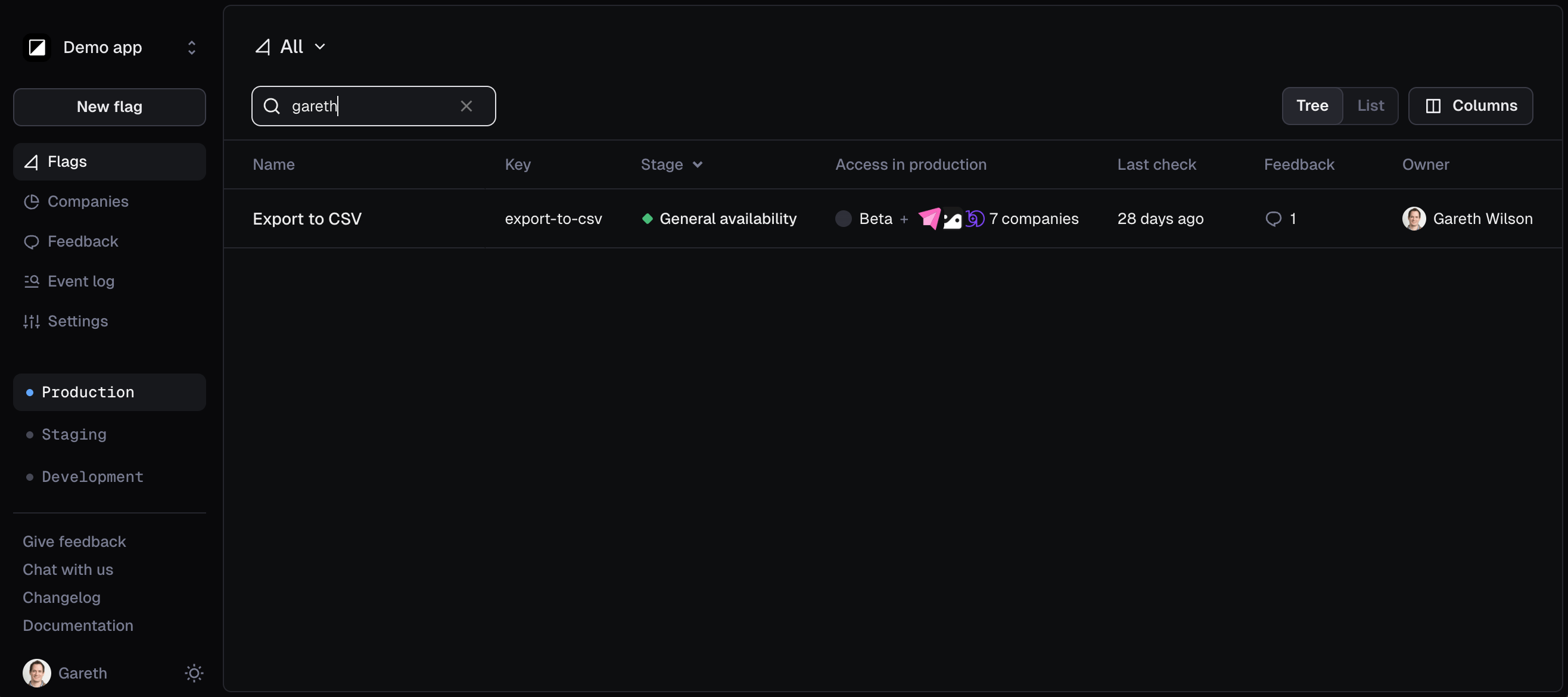Click the search magnifier icon
Image resolution: width=1568 pixels, height=697 pixels.
[x=272, y=106]
